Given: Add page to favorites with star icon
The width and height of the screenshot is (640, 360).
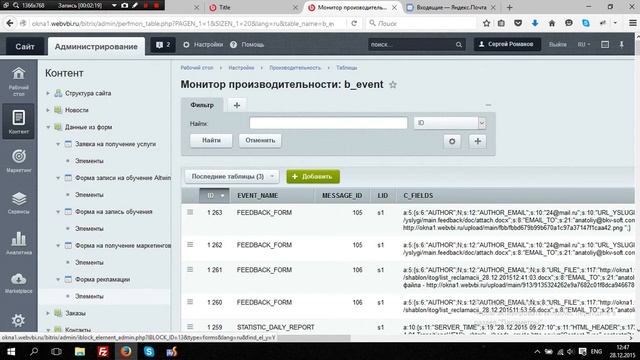Looking at the screenshot, I should tap(393, 84).
